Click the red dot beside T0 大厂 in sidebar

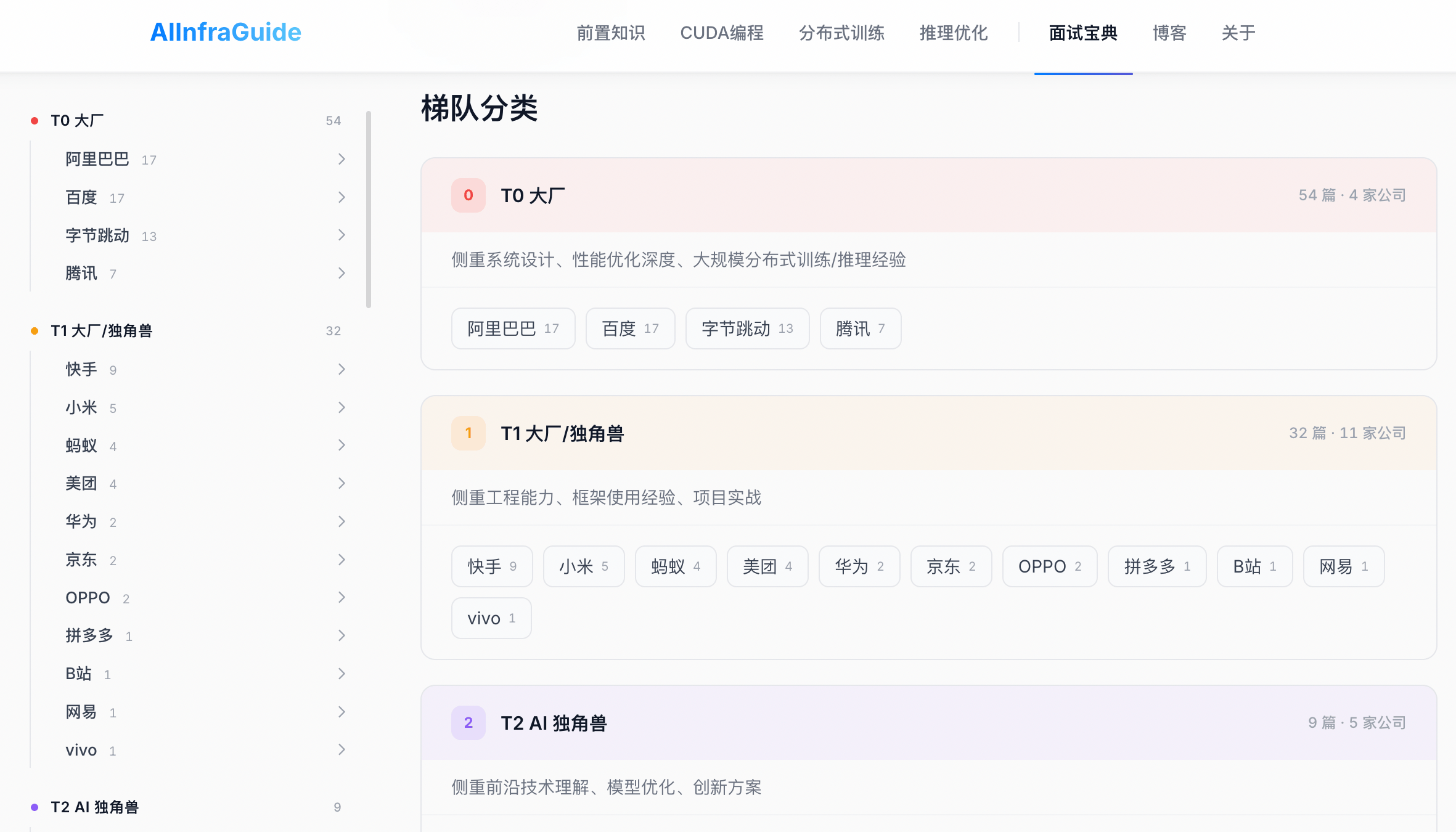click(x=34, y=121)
